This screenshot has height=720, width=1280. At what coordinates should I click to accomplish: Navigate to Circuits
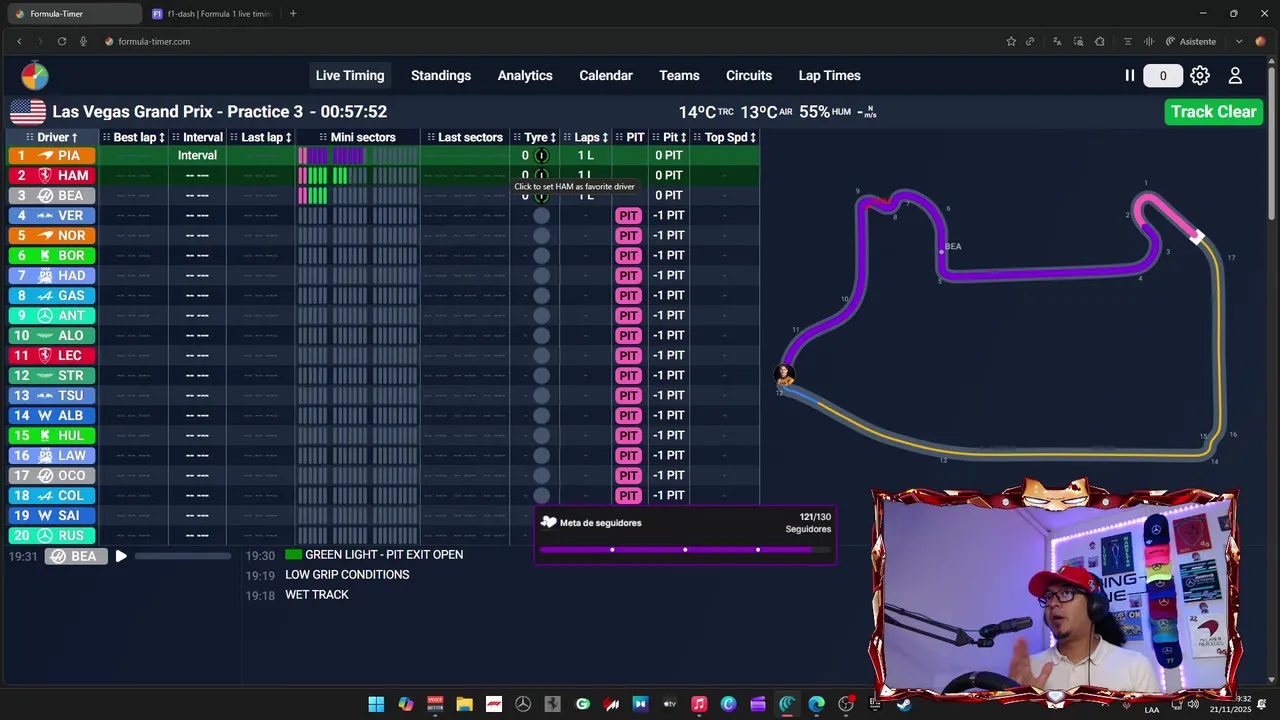(749, 76)
